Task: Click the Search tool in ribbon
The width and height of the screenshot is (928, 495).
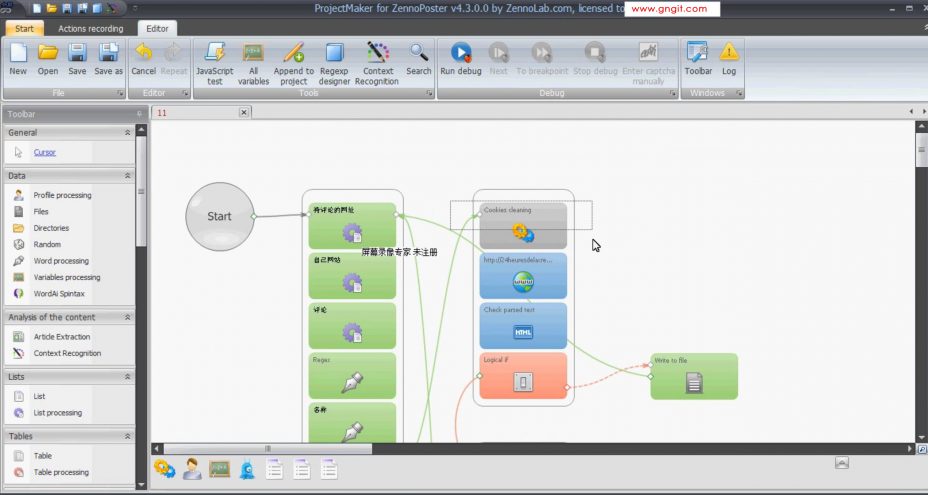Action: [419, 59]
